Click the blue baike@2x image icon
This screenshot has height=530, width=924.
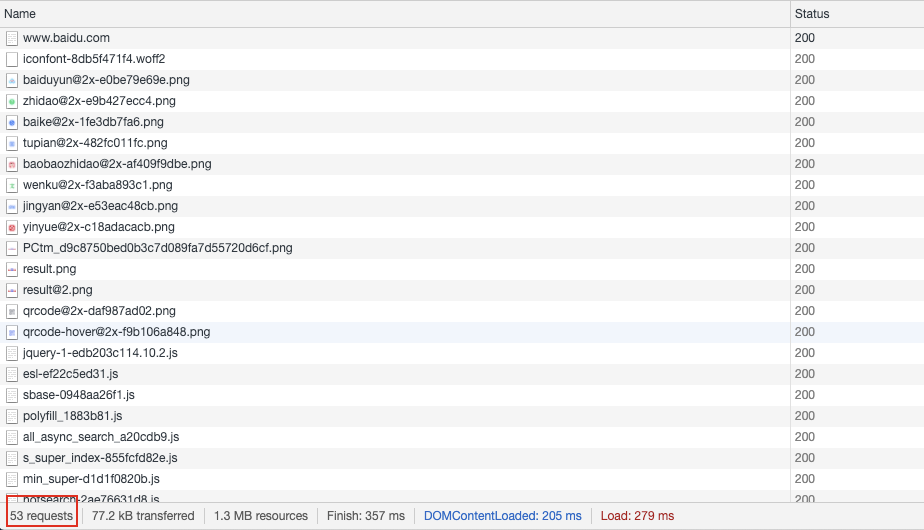point(12,122)
